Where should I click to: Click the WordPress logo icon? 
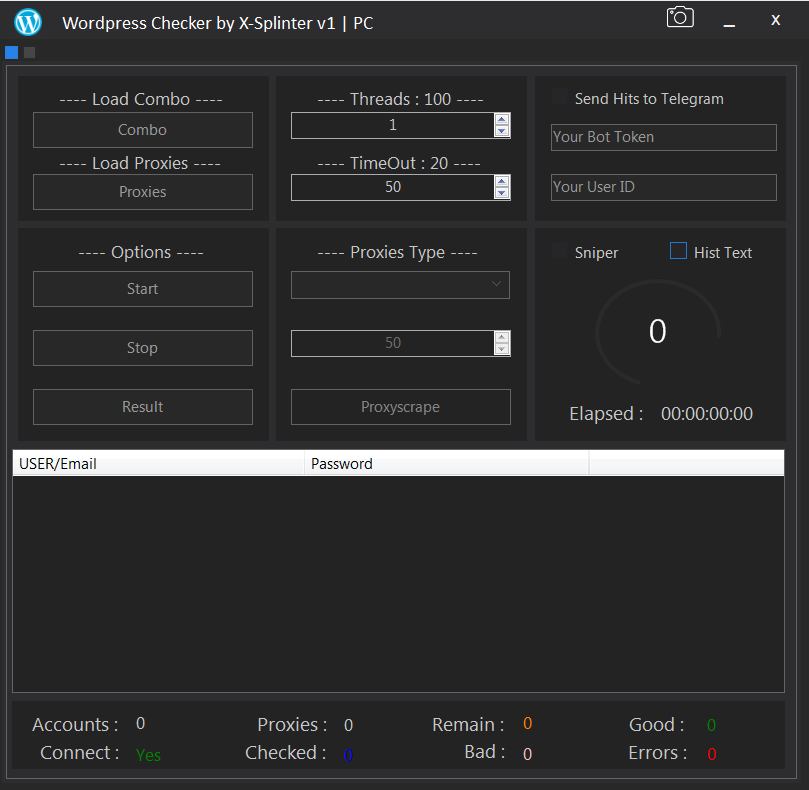28,20
